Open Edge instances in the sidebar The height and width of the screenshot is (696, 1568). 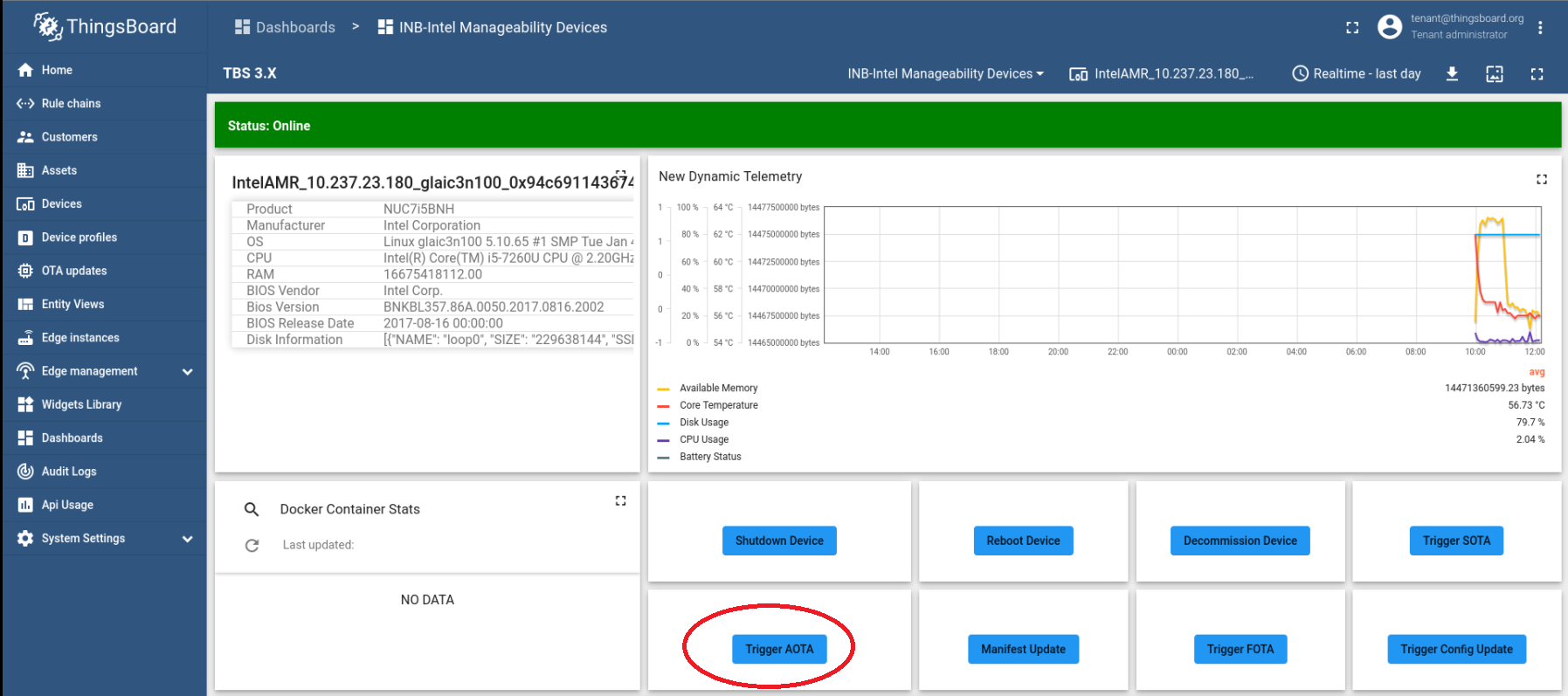coord(104,338)
